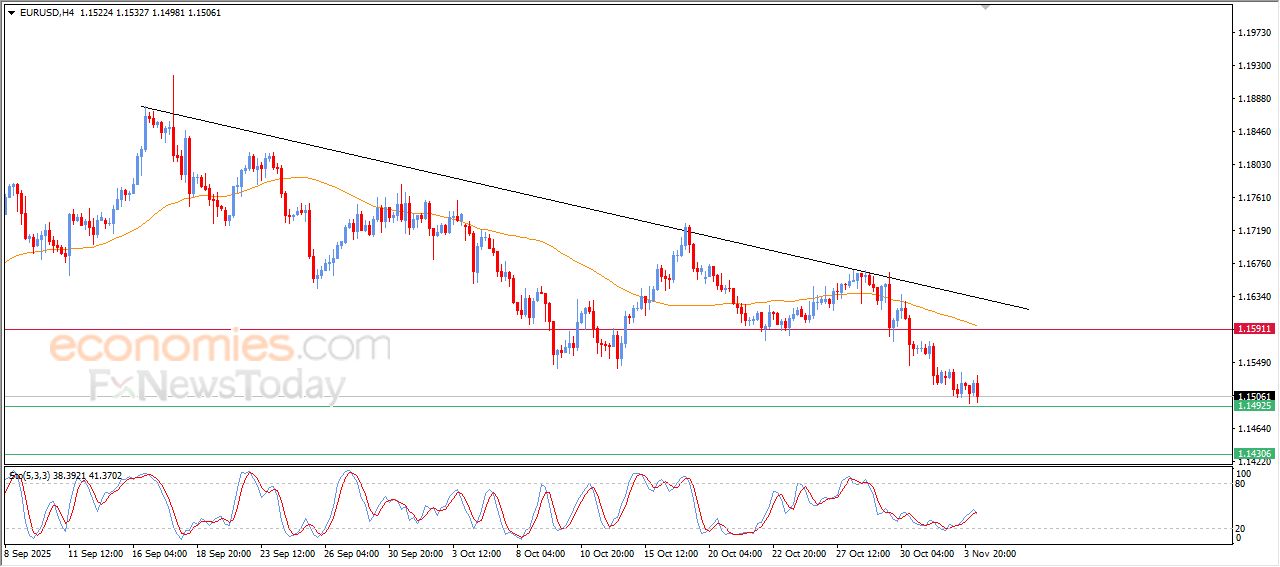Viewport: 1280px width, 567px height.
Task: Click the 1.19730 price scale value
Action: (x=1253, y=33)
